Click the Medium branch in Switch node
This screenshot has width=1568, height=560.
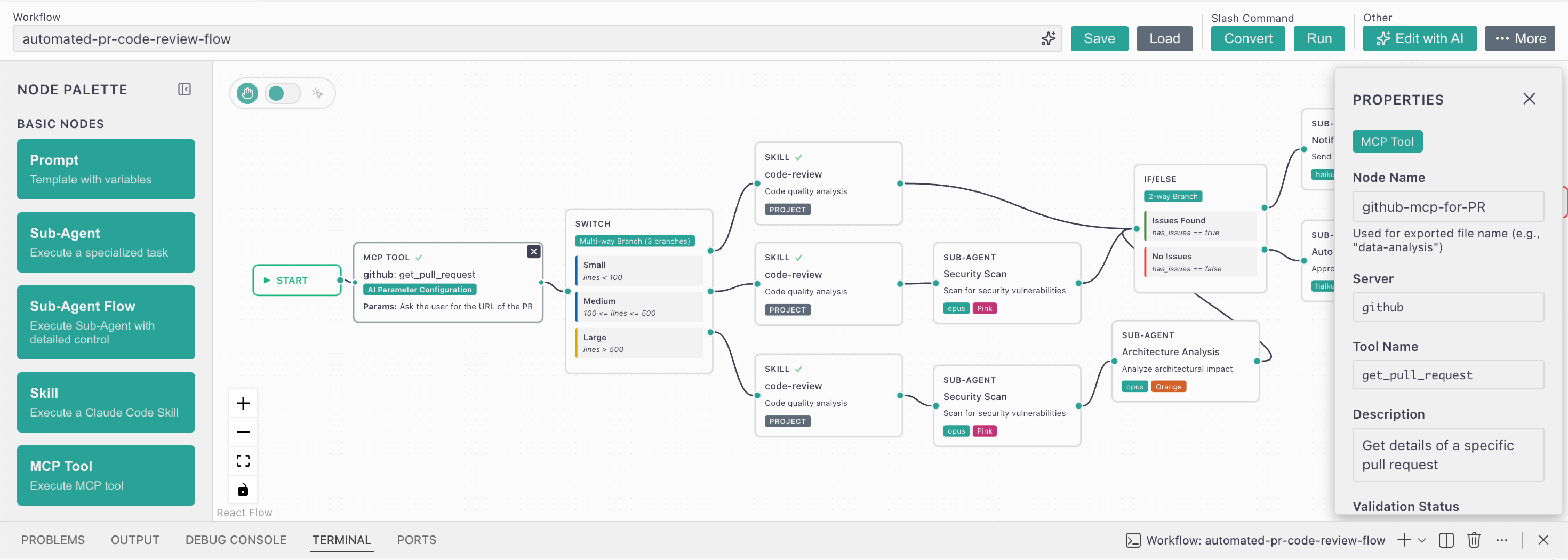[639, 307]
